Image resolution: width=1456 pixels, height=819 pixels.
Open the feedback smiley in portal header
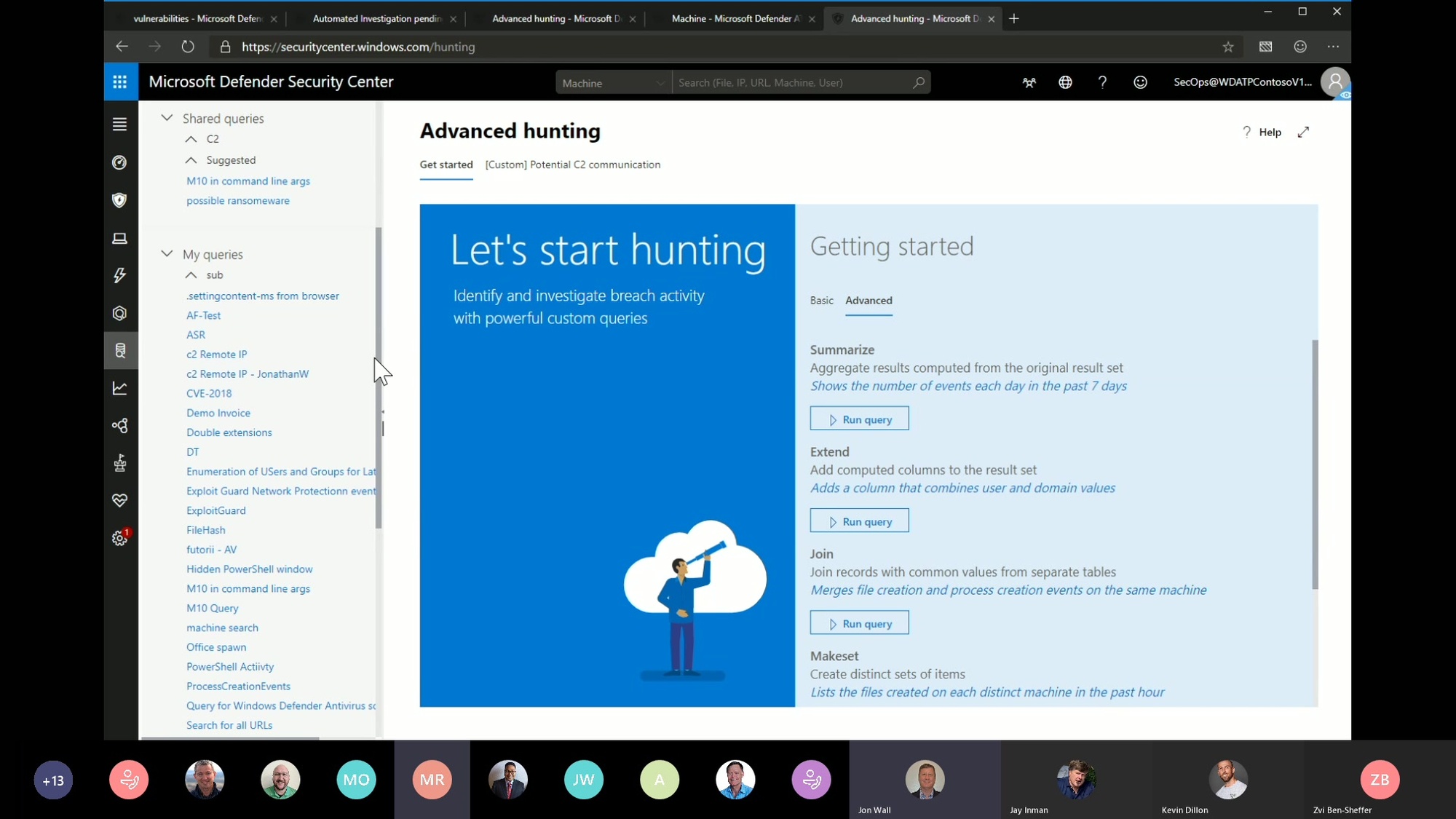(x=1140, y=82)
